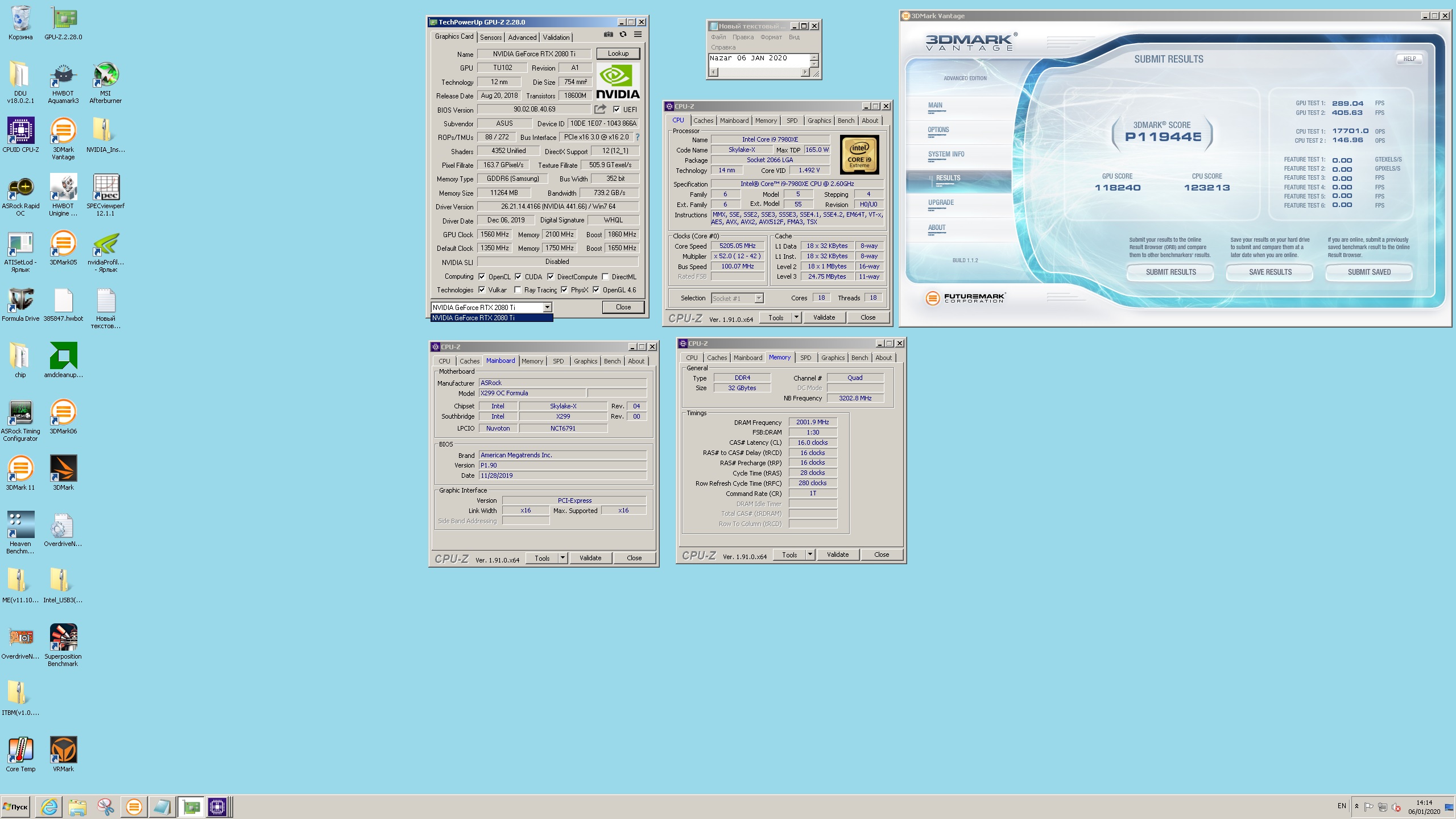The image size is (1456, 819).
Task: Switch to Advanced tab in GPU-Z
Action: (x=522, y=37)
